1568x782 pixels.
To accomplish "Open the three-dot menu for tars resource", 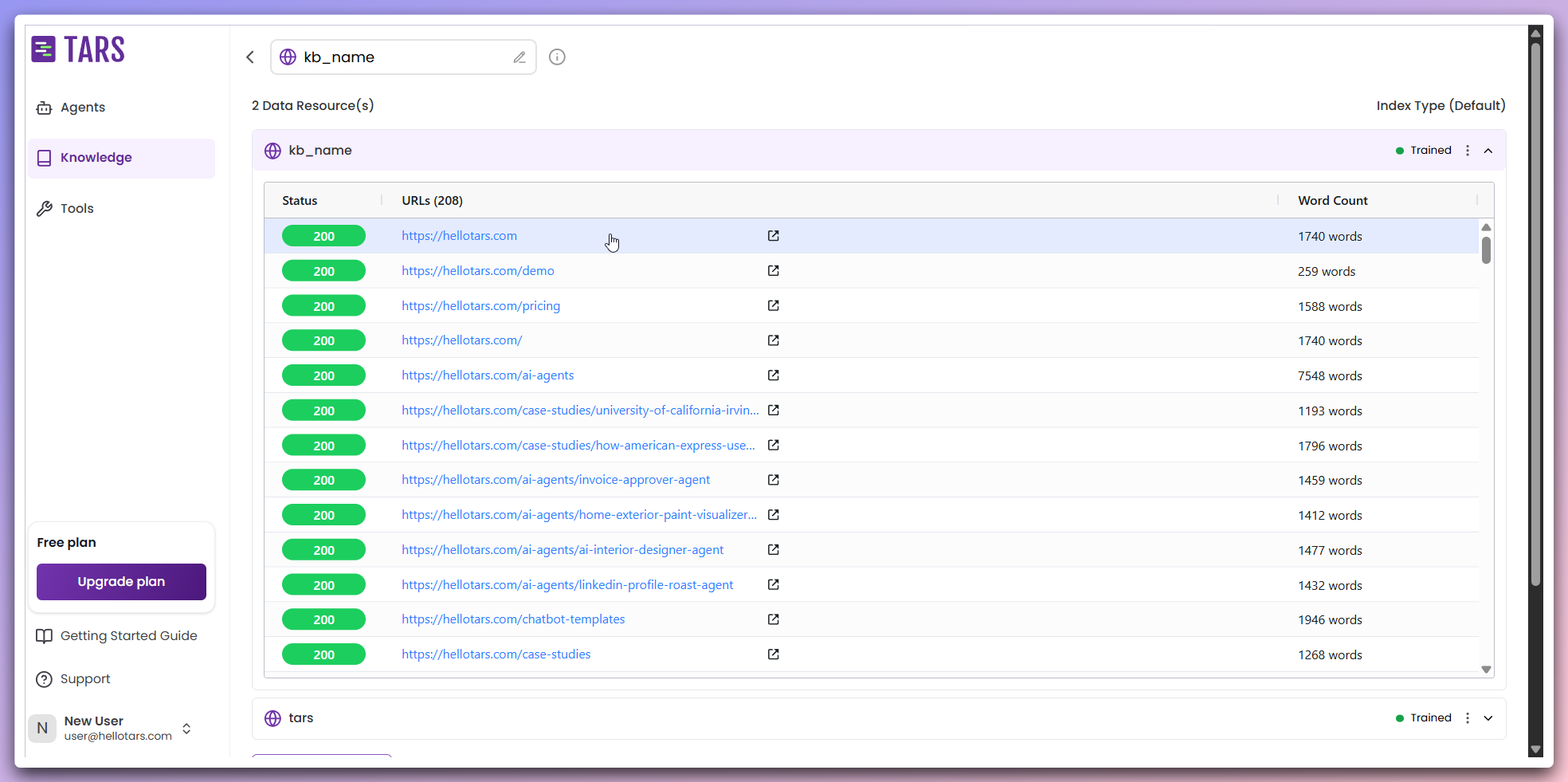I will coord(1468,718).
